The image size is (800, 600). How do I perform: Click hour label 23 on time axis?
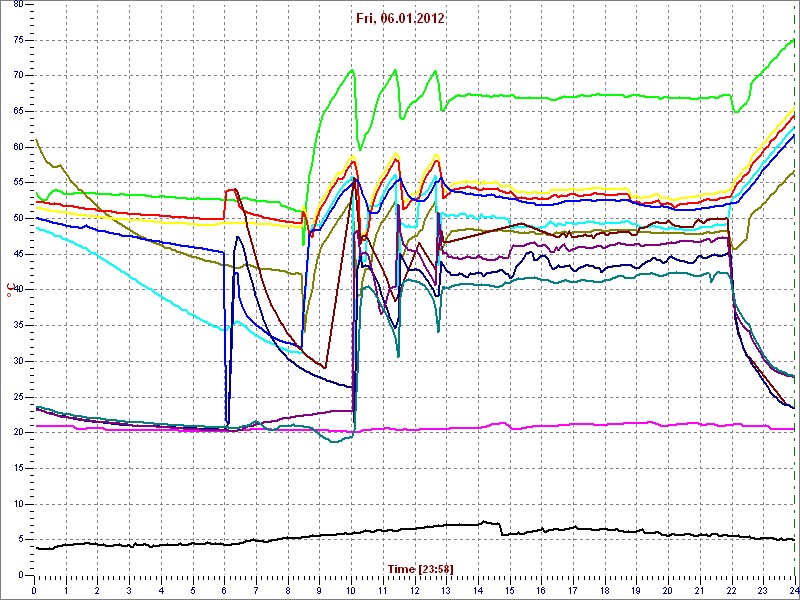(x=763, y=589)
